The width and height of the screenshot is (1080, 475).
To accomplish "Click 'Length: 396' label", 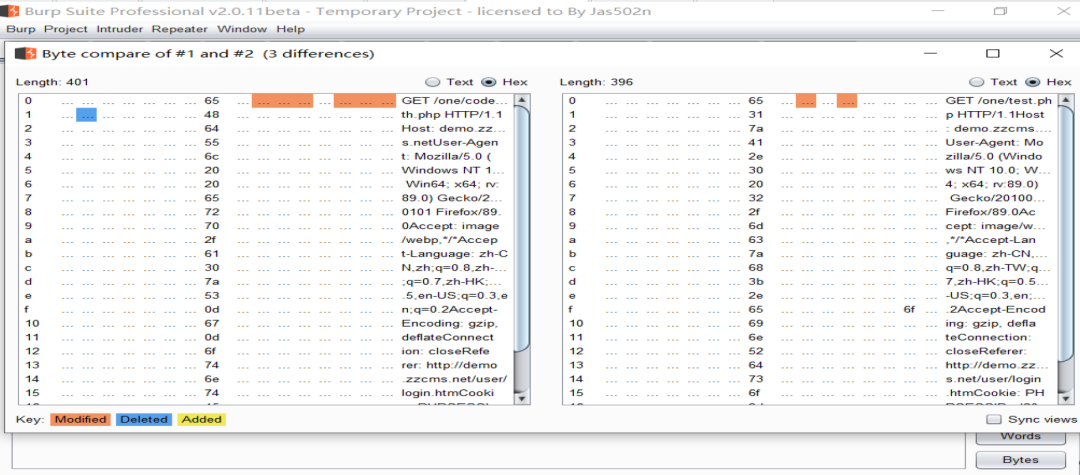I will [596, 82].
